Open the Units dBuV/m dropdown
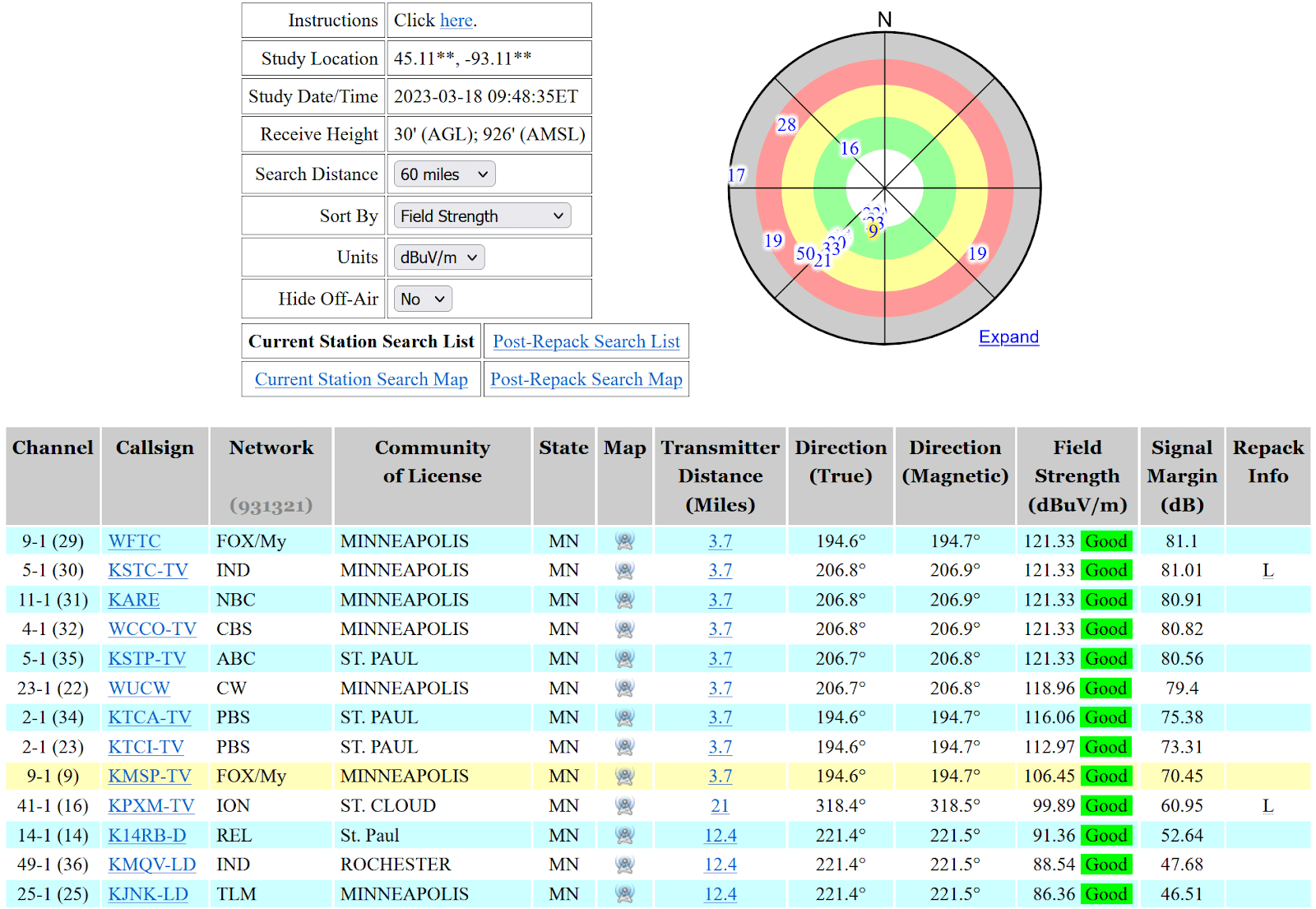The height and width of the screenshot is (909, 1316). point(439,257)
